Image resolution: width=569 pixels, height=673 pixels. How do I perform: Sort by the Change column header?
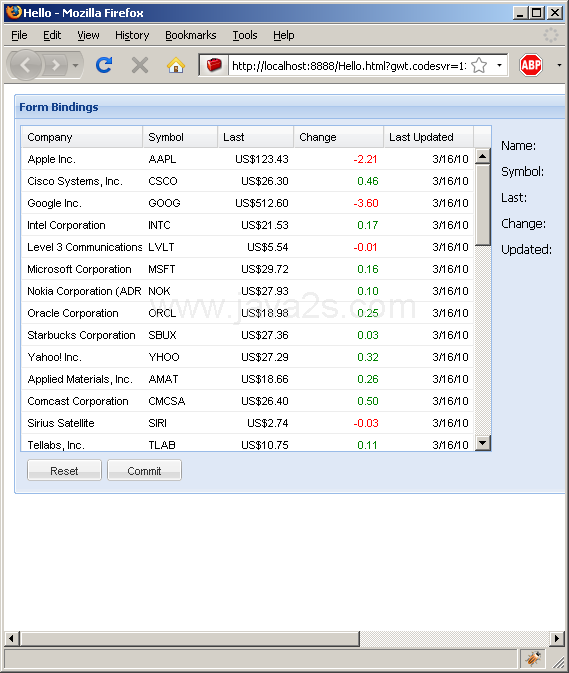339,137
